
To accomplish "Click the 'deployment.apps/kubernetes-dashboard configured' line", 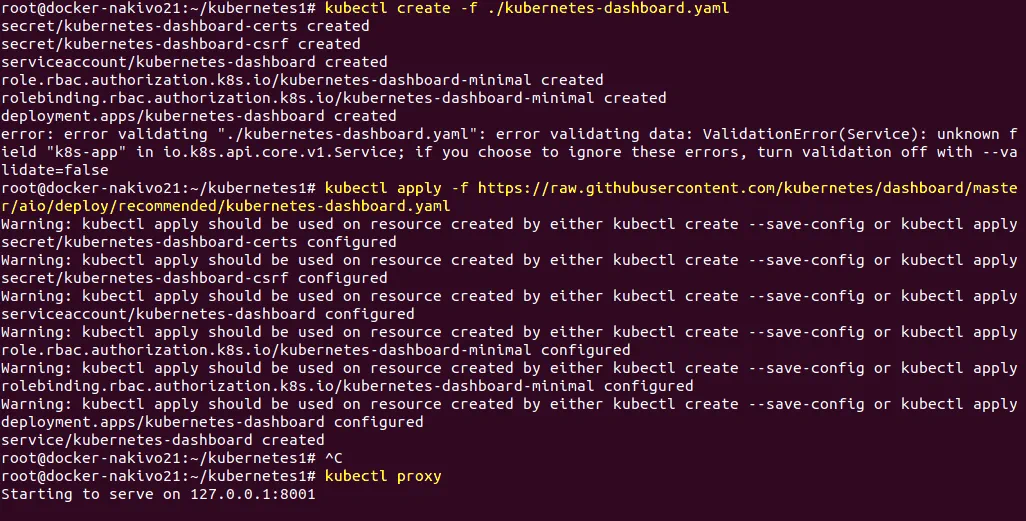I will click(x=212, y=422).
